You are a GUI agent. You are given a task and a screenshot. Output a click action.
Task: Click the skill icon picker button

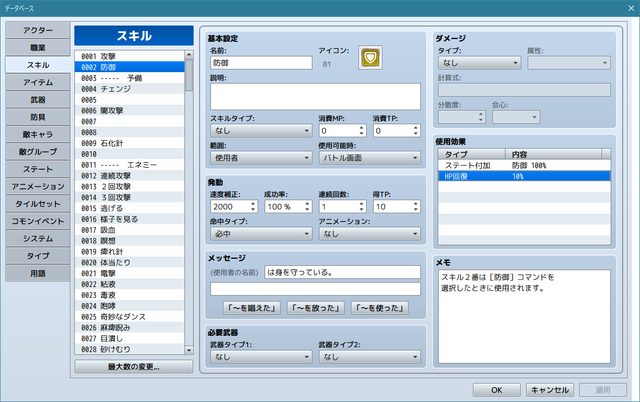370,58
